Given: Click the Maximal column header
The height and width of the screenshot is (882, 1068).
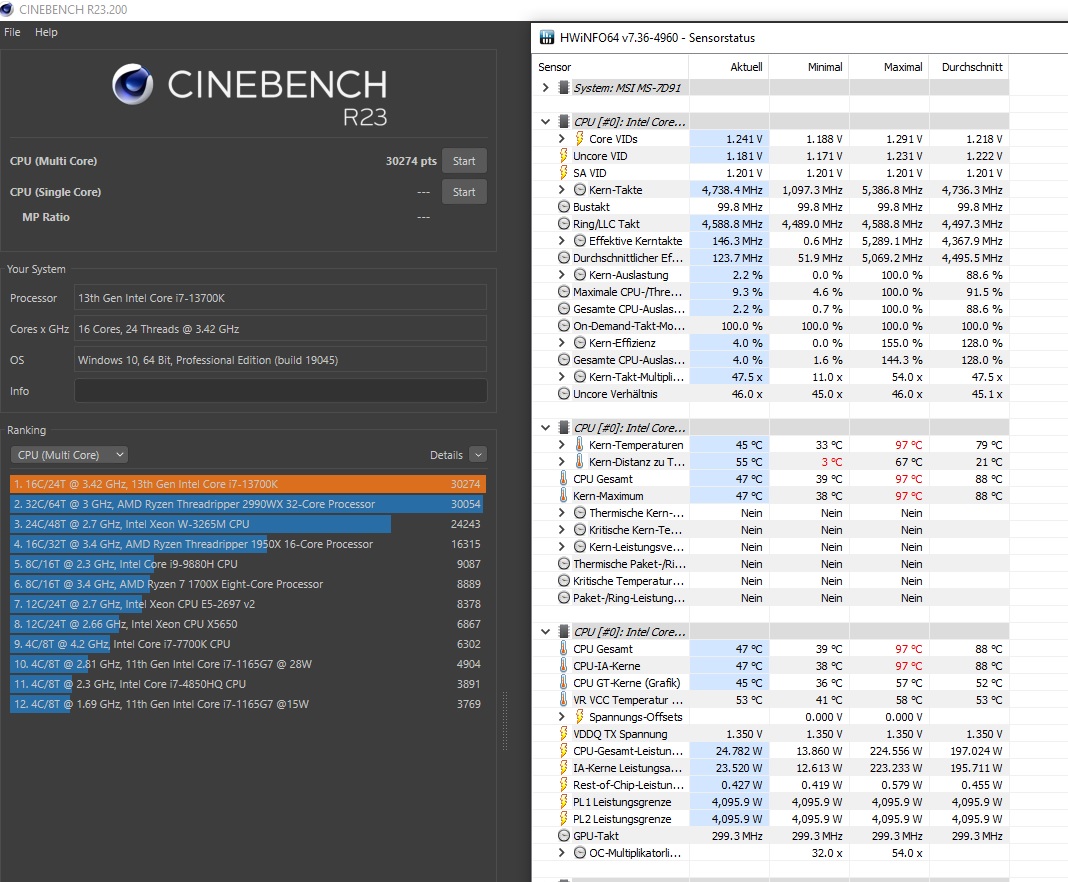Looking at the screenshot, I should [889, 67].
